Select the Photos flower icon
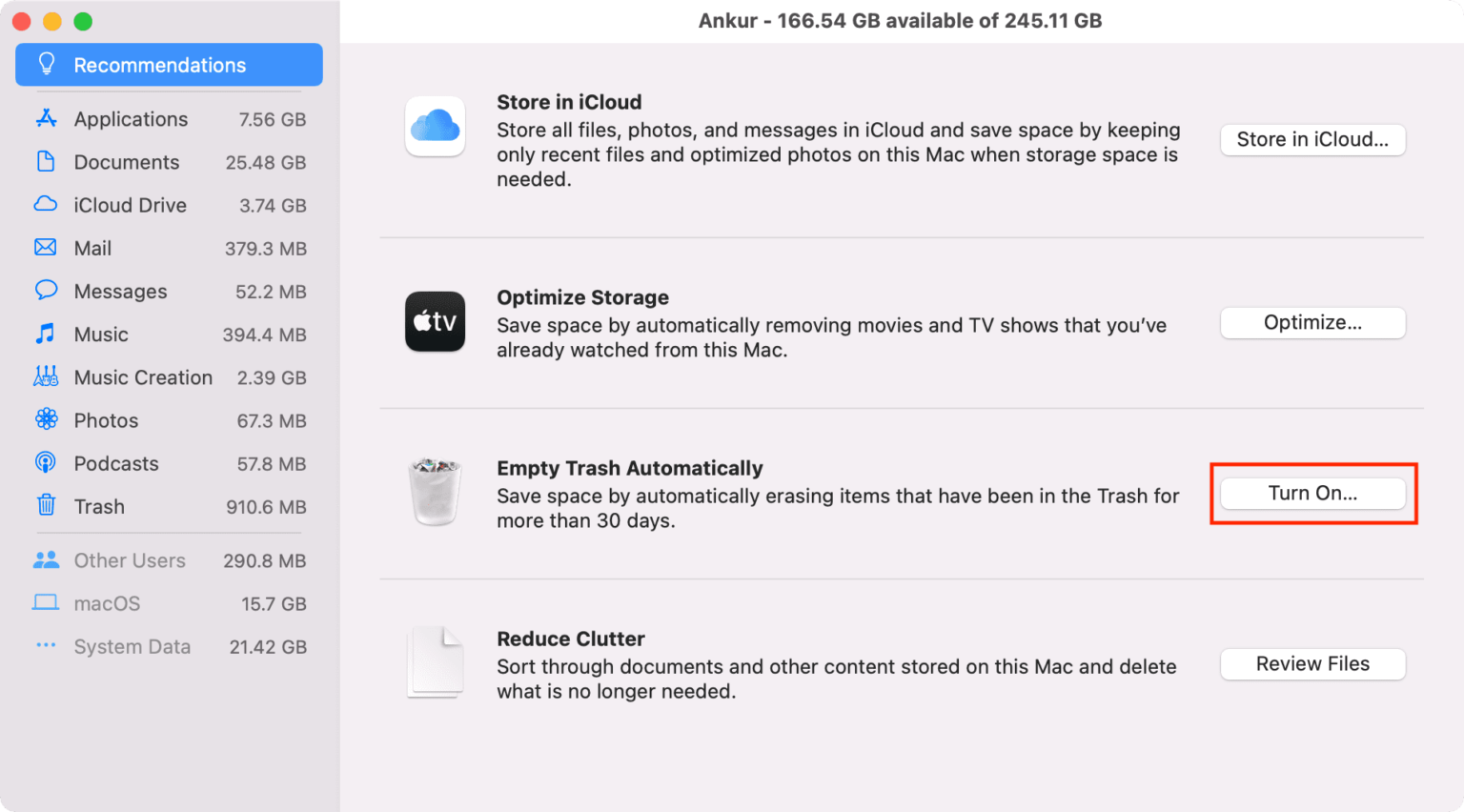 coord(46,420)
